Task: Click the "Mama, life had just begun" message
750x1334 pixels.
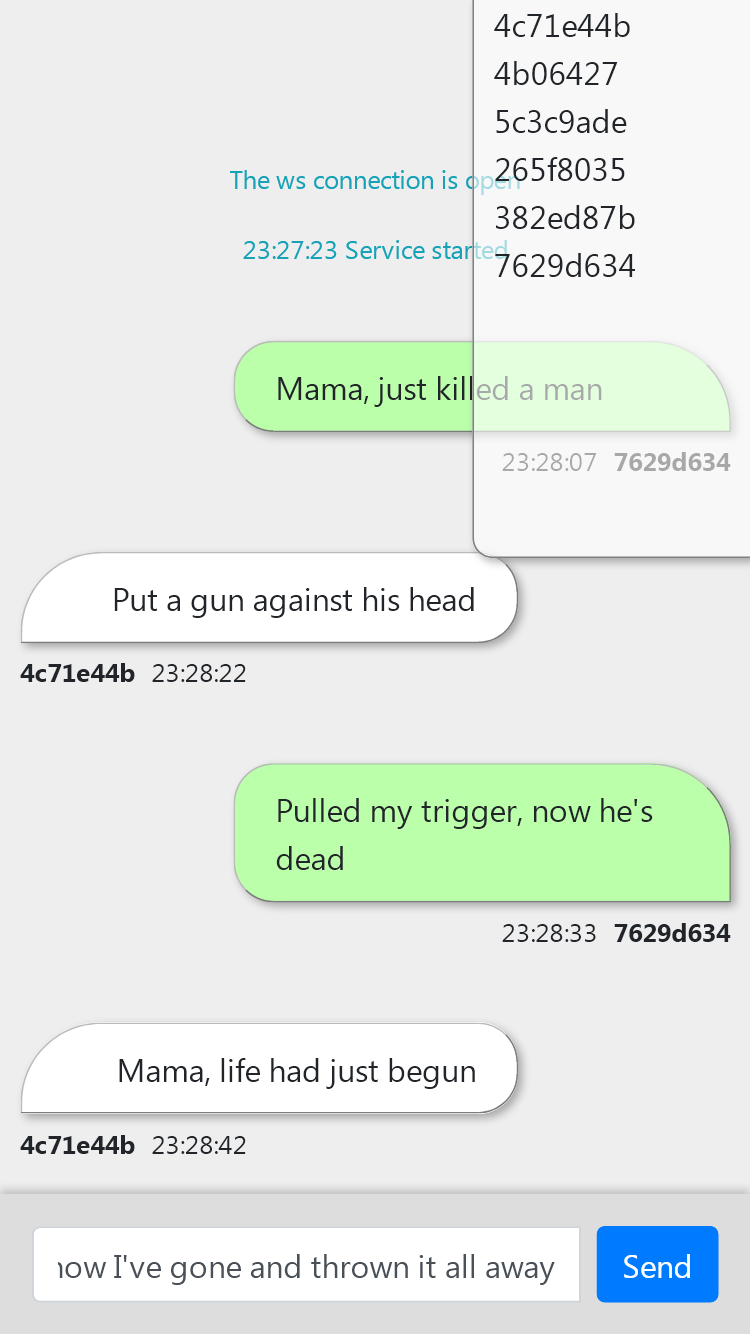Action: point(269,1069)
